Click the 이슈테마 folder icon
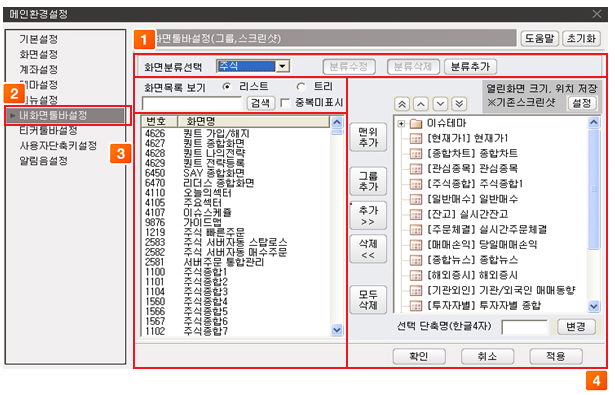615x395 pixels. (x=415, y=124)
